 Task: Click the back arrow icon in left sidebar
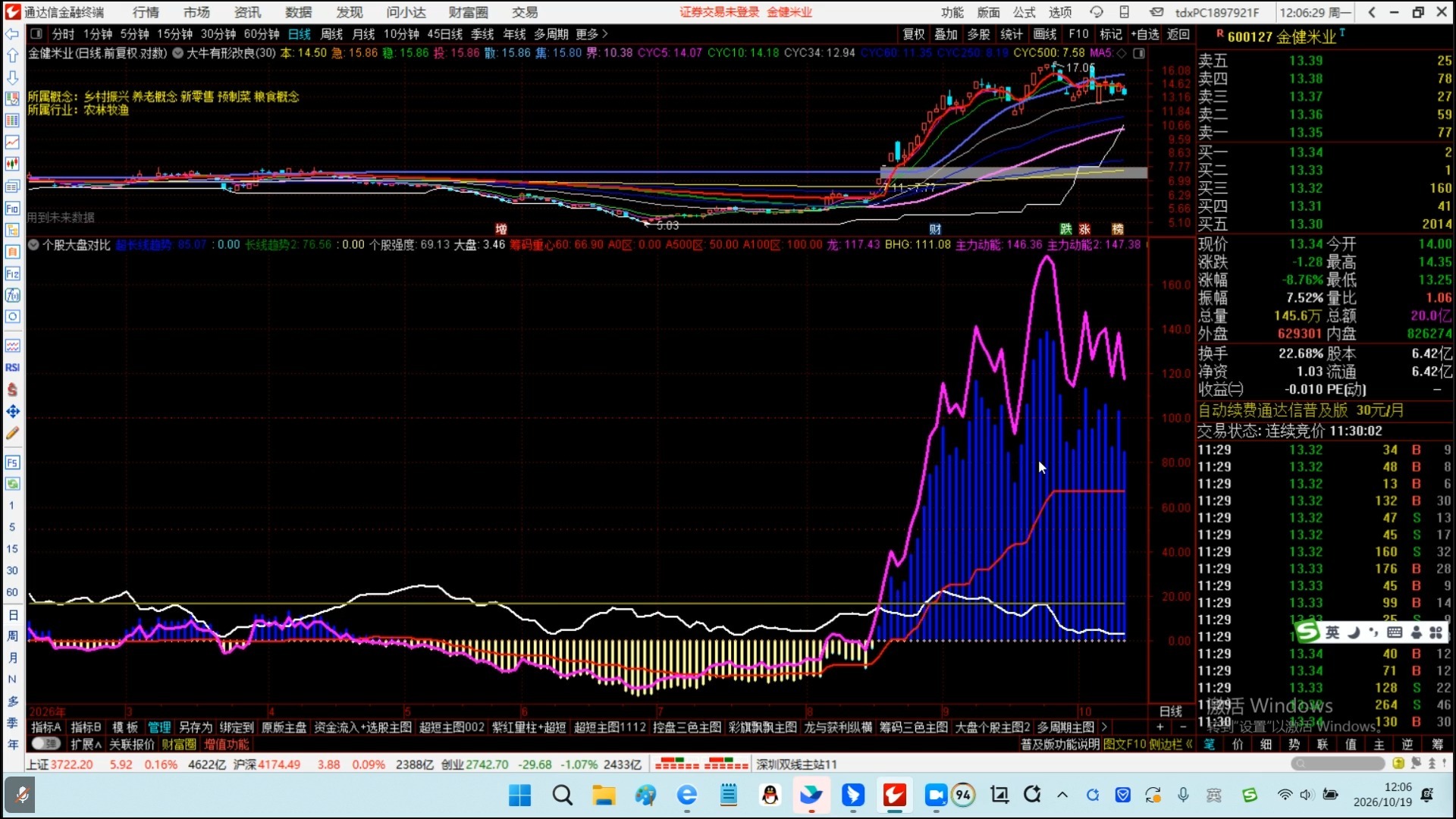pyautogui.click(x=12, y=34)
